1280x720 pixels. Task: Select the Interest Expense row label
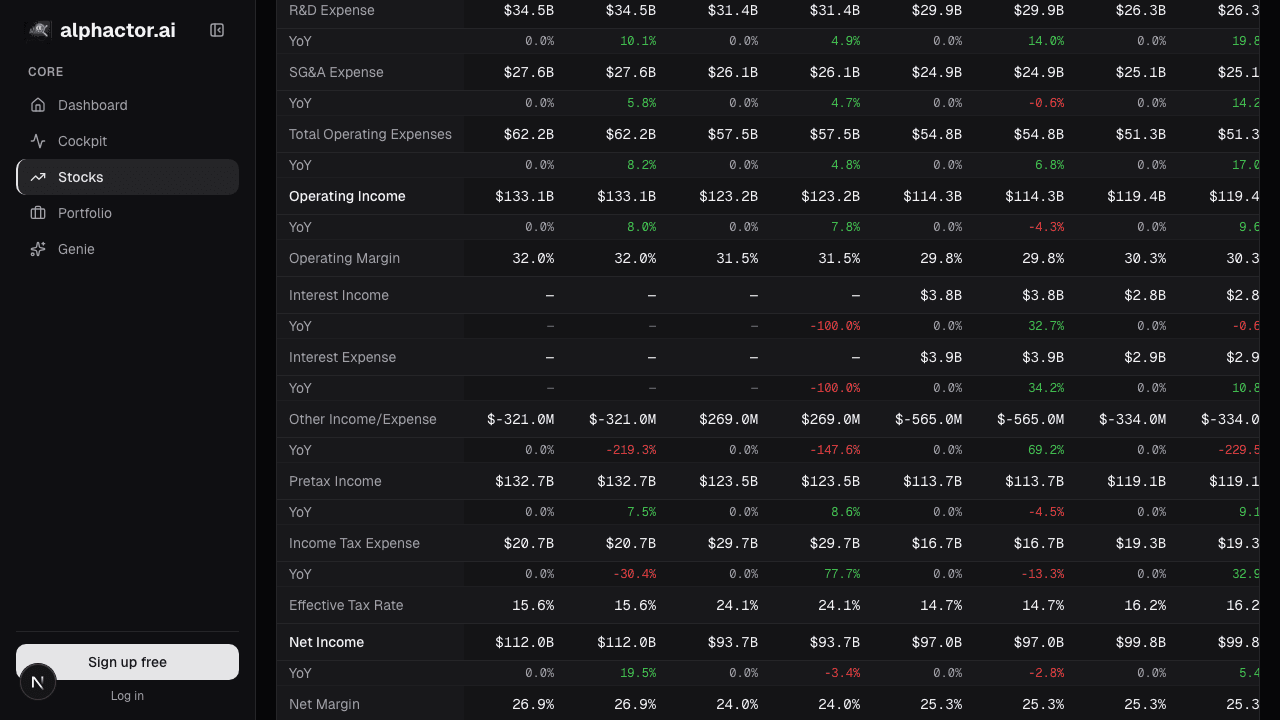coord(342,357)
